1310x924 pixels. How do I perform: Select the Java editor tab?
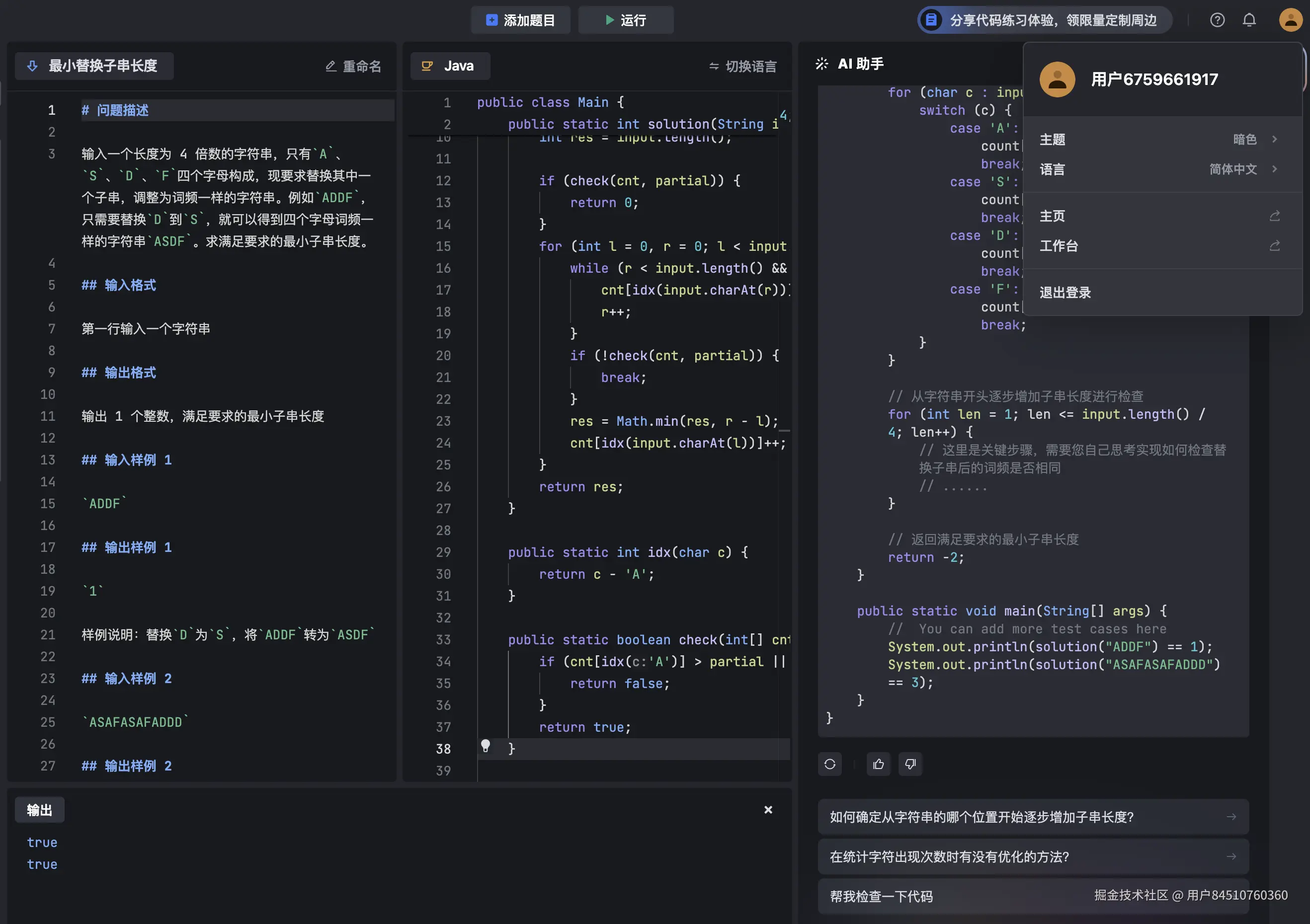click(450, 66)
